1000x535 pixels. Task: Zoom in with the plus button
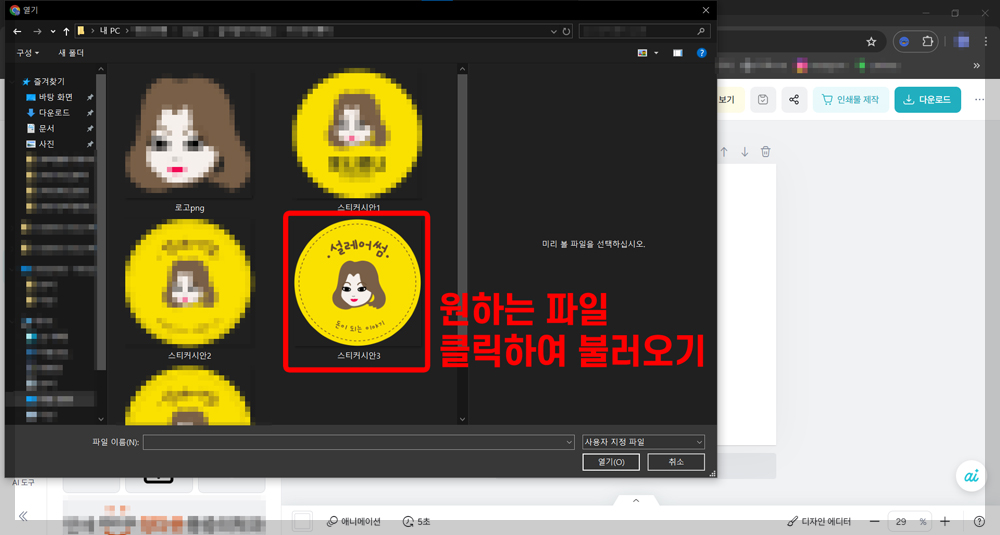[x=945, y=522]
